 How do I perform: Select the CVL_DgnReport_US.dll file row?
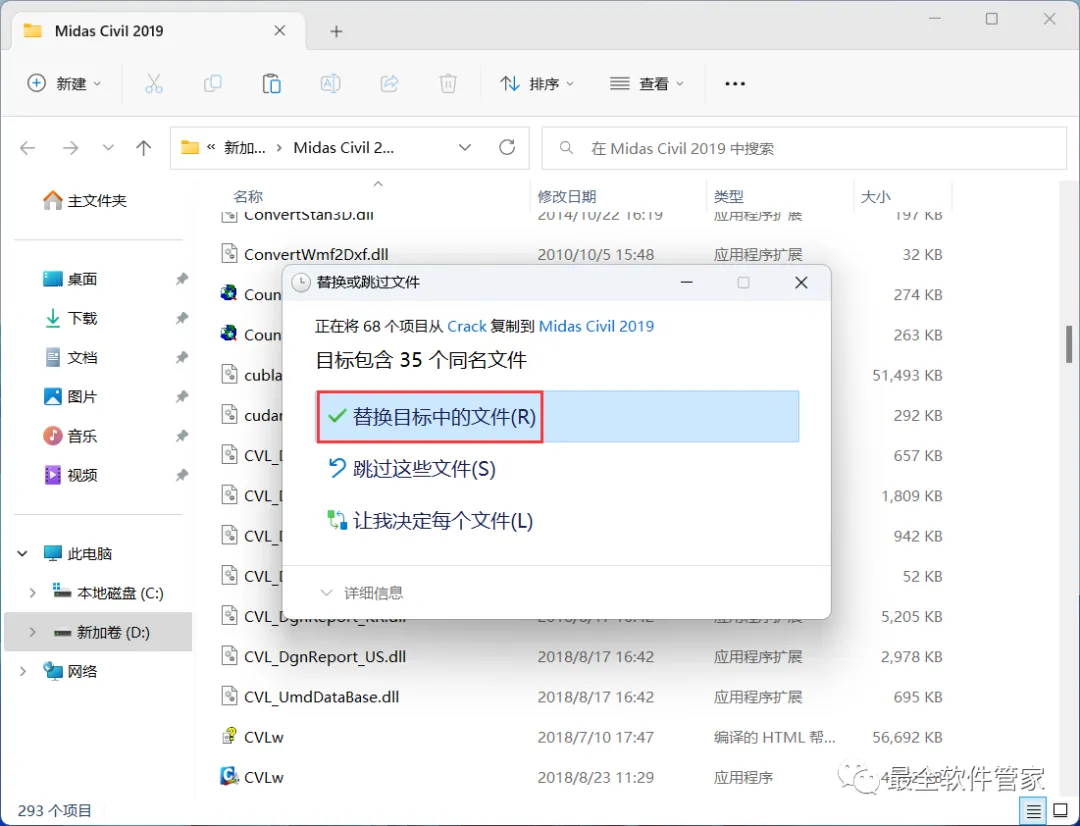[x=582, y=657]
